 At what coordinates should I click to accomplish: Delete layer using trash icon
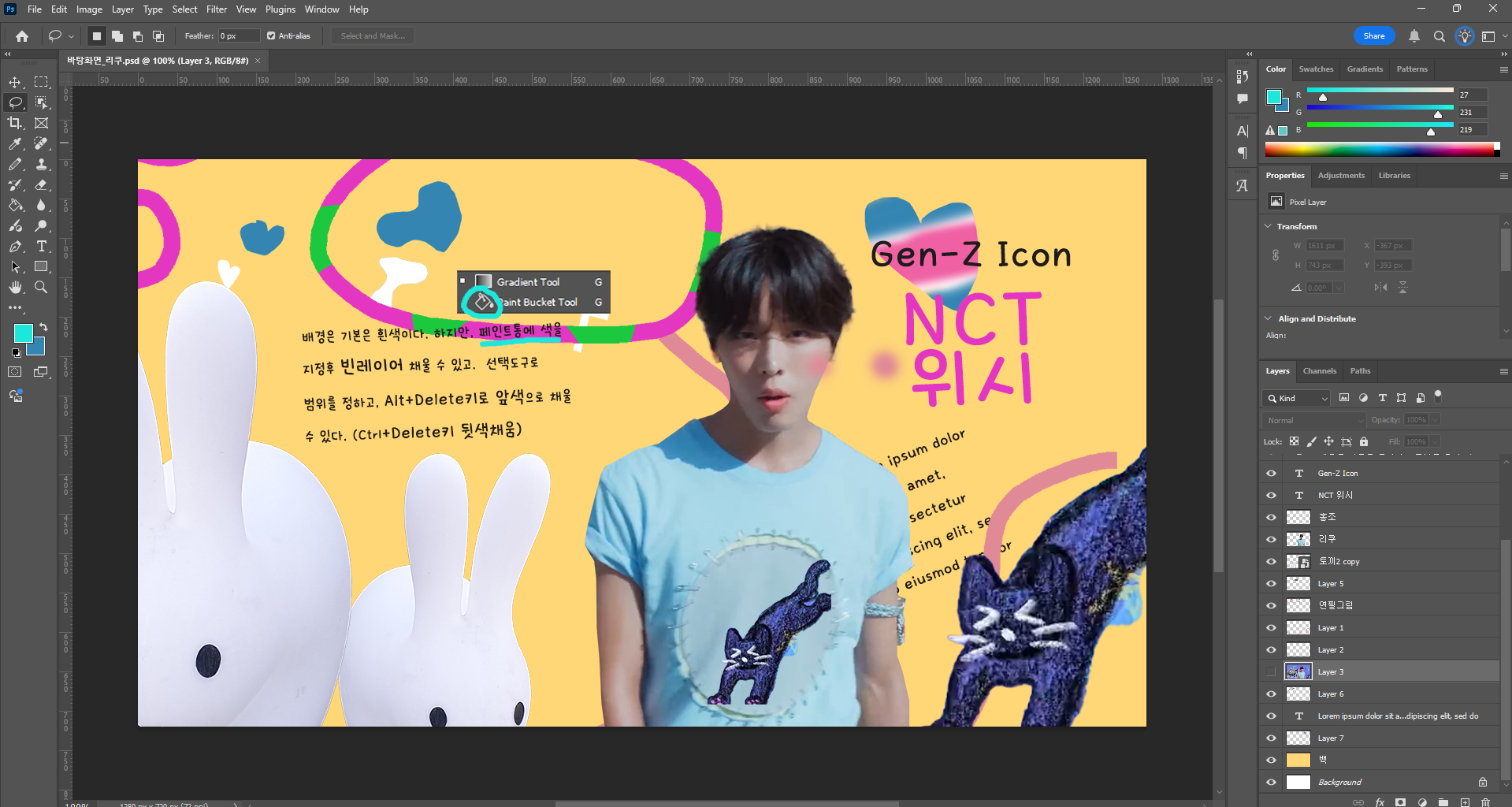click(1485, 802)
